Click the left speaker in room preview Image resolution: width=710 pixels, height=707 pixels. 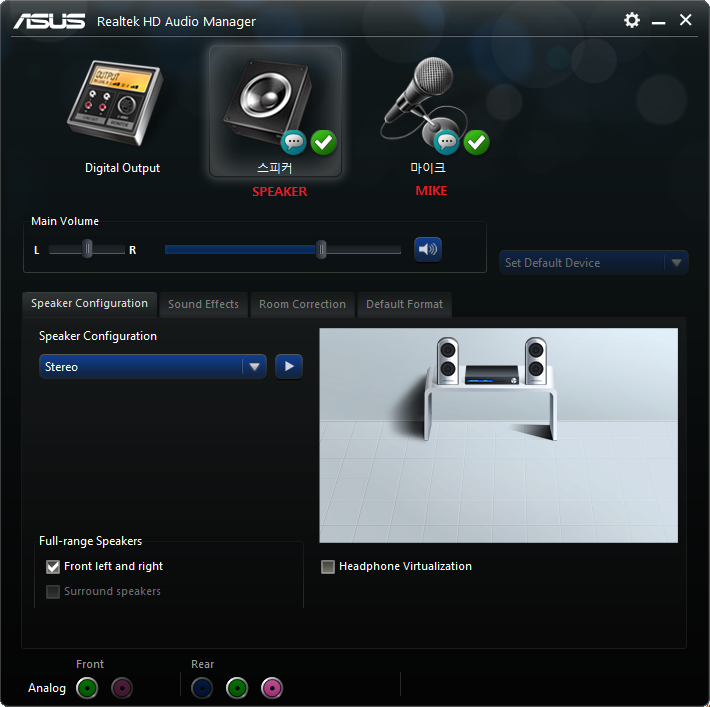tap(447, 361)
